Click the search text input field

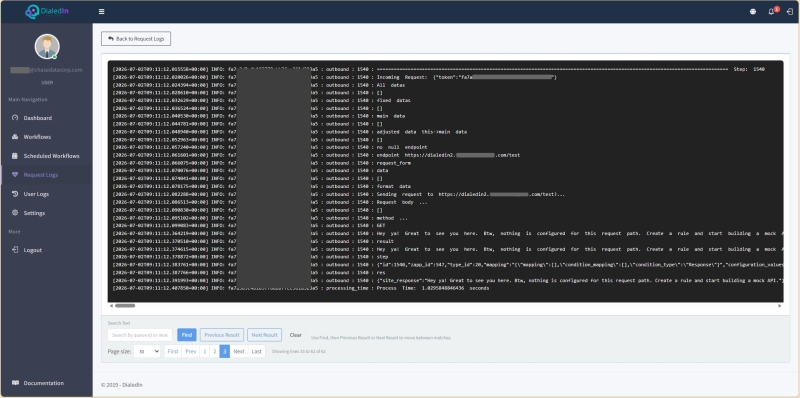click(140, 335)
